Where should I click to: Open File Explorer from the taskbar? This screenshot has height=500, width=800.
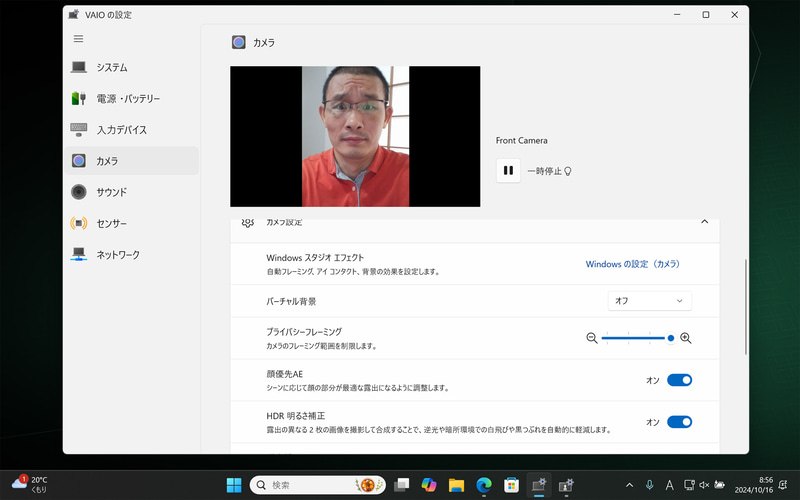pyautogui.click(x=457, y=485)
